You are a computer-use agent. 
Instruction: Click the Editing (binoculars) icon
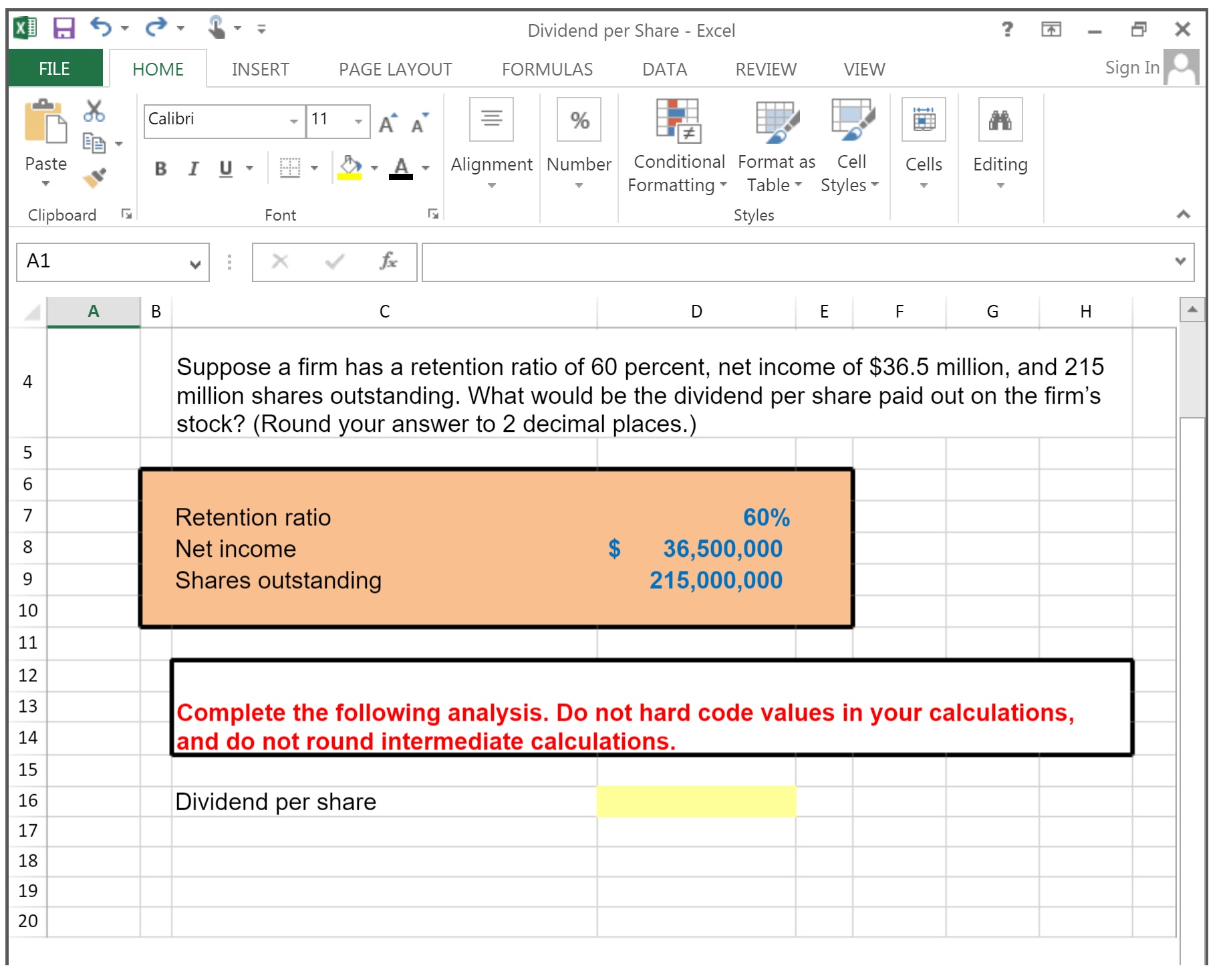(999, 120)
